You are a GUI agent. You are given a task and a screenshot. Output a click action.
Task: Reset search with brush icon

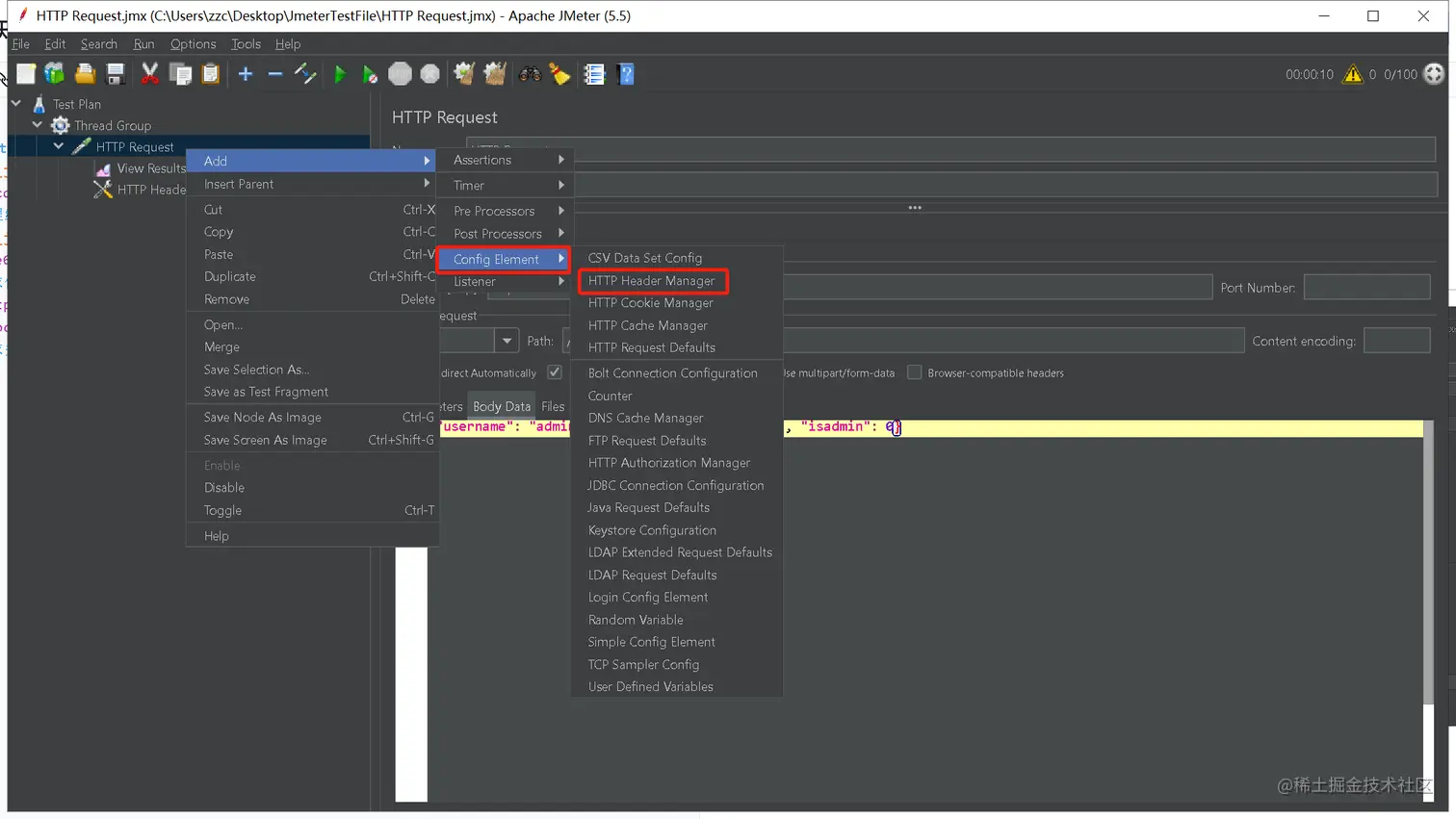pos(559,74)
